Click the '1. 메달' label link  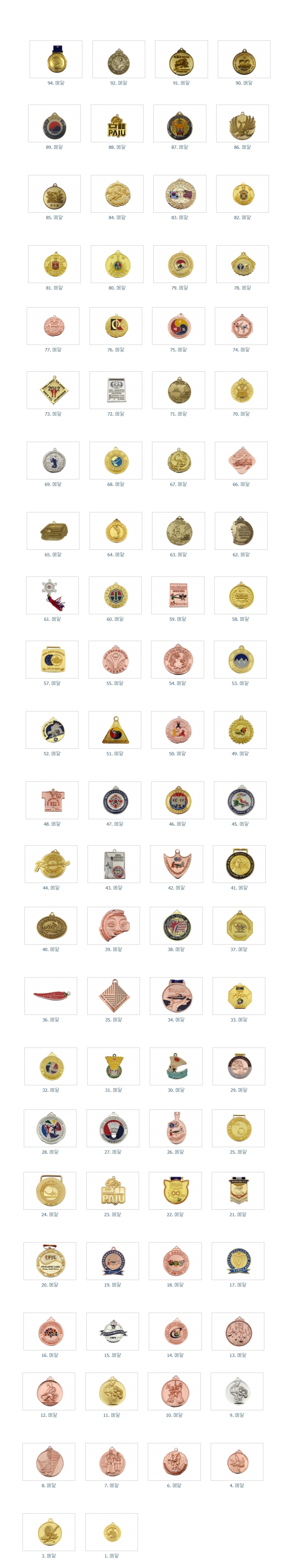111,1556
